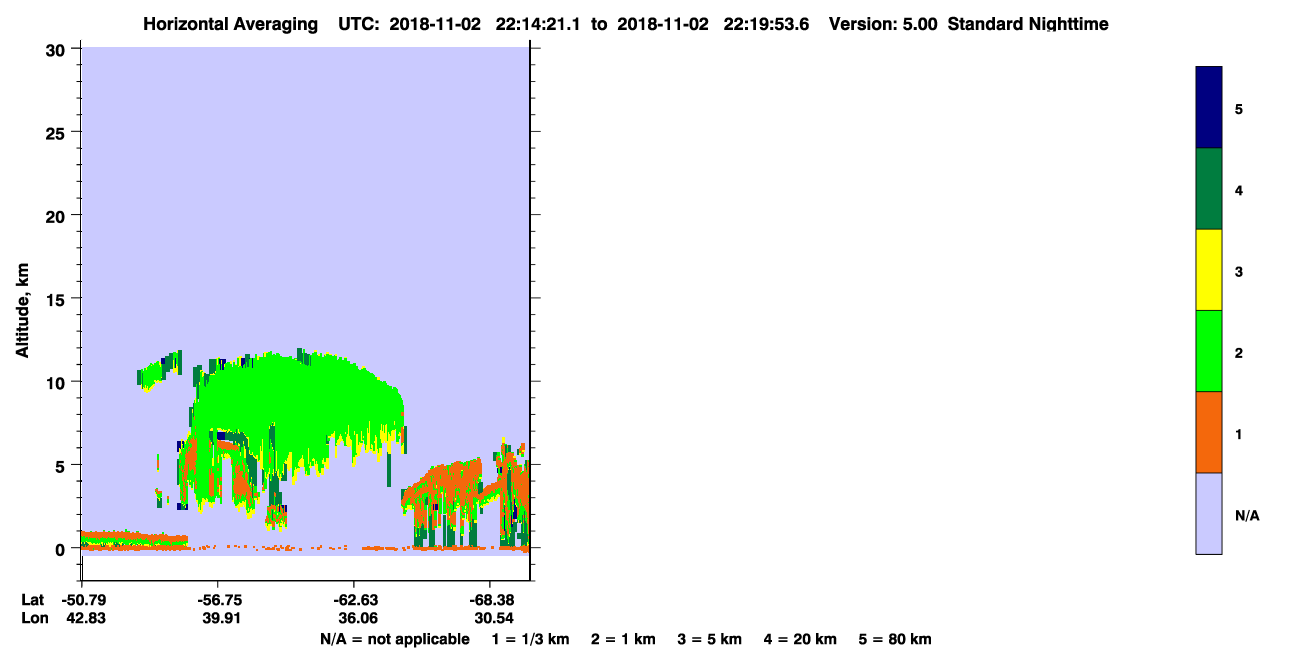Click the legend text "N/A = not applicable"
Viewport: 1300px width, 667px height.
pos(394,639)
